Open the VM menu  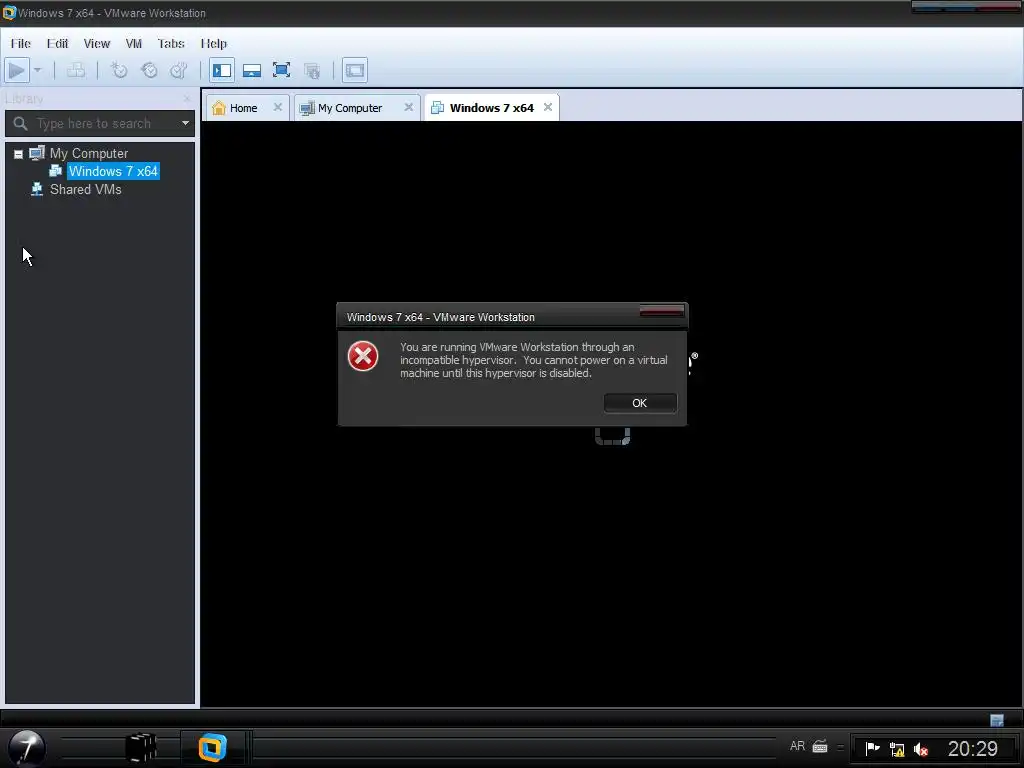pos(134,44)
